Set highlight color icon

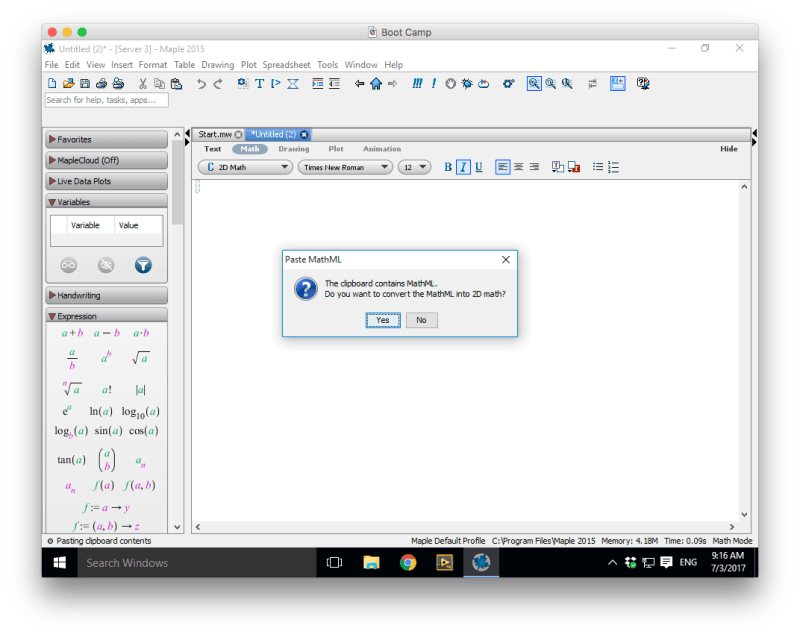click(574, 167)
